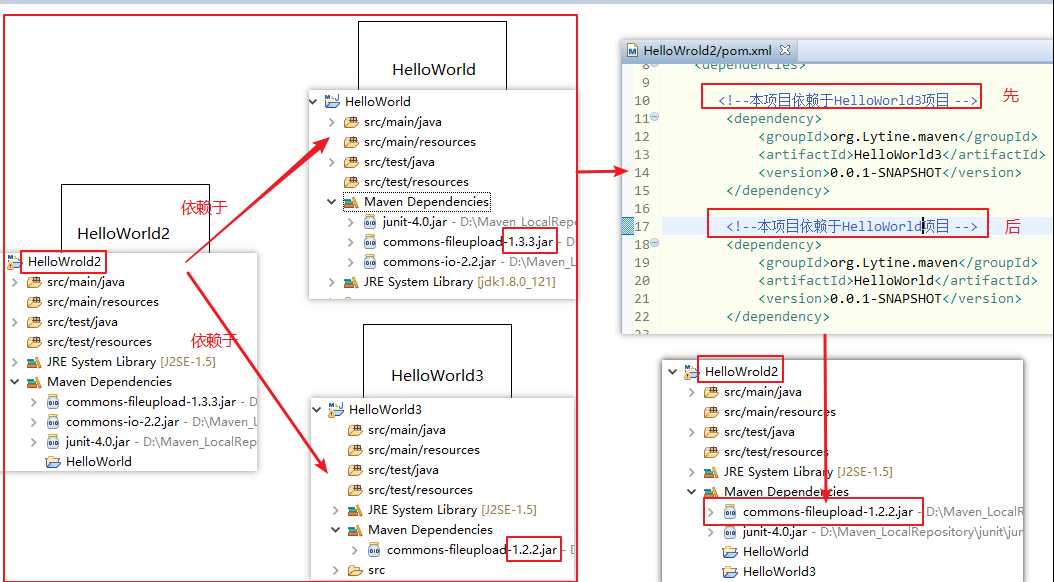Collapse Maven Dependencies in the HelloWorld3 project
The height and width of the screenshot is (582, 1054).
[x=335, y=530]
